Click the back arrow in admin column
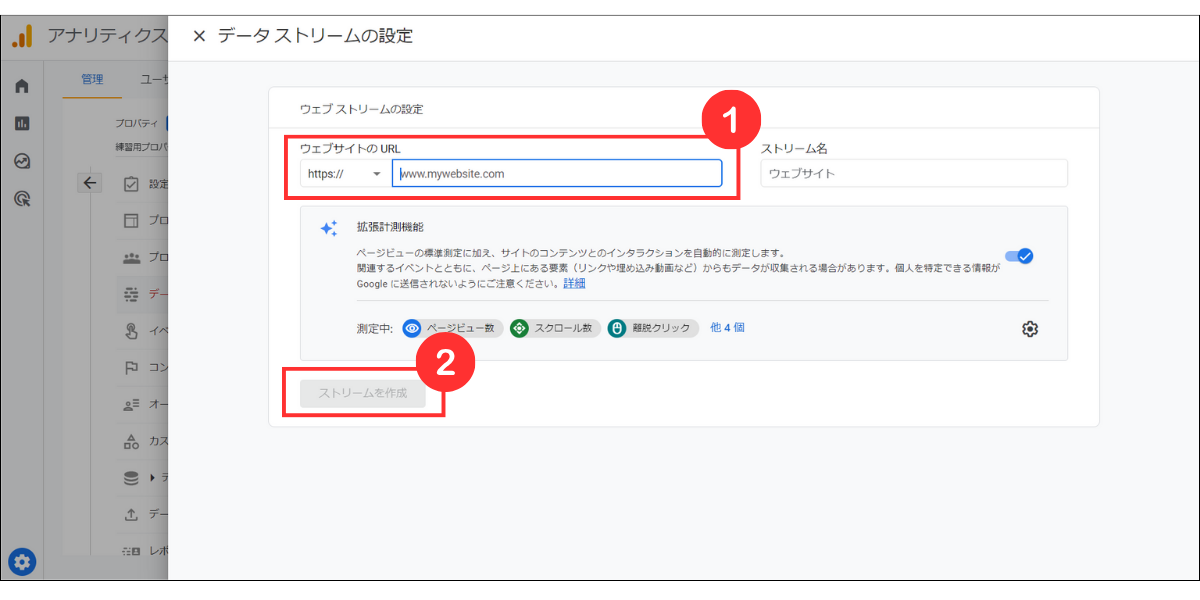The width and height of the screenshot is (1200, 600). click(x=90, y=182)
